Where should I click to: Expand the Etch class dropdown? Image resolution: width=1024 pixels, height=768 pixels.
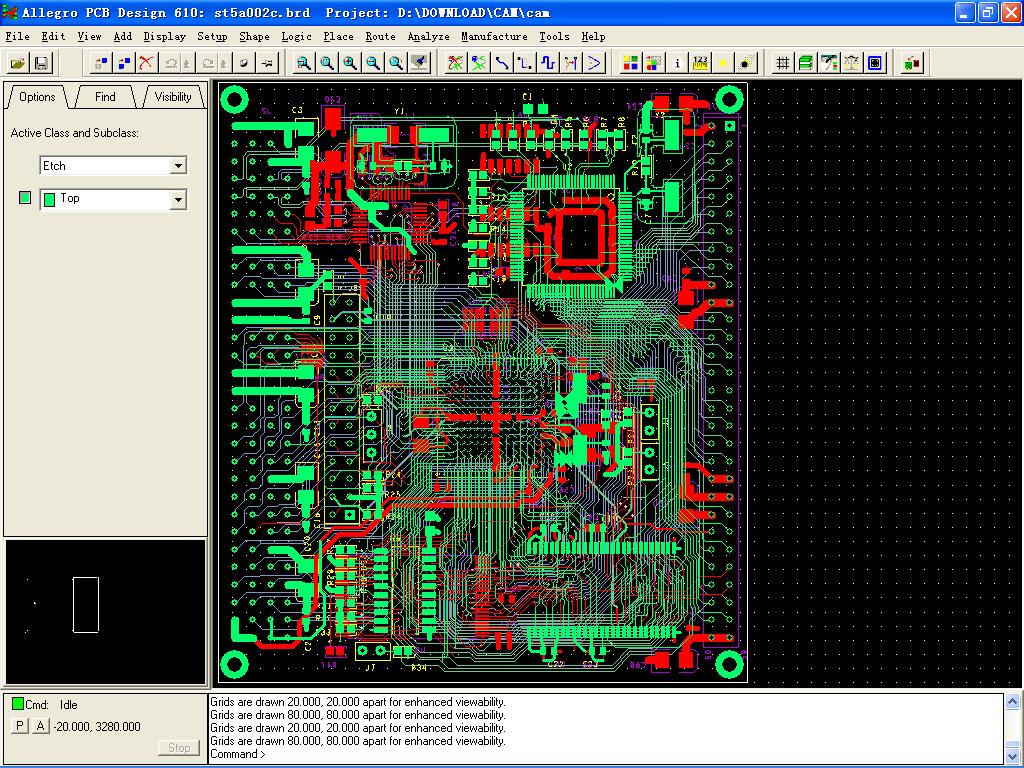178,166
